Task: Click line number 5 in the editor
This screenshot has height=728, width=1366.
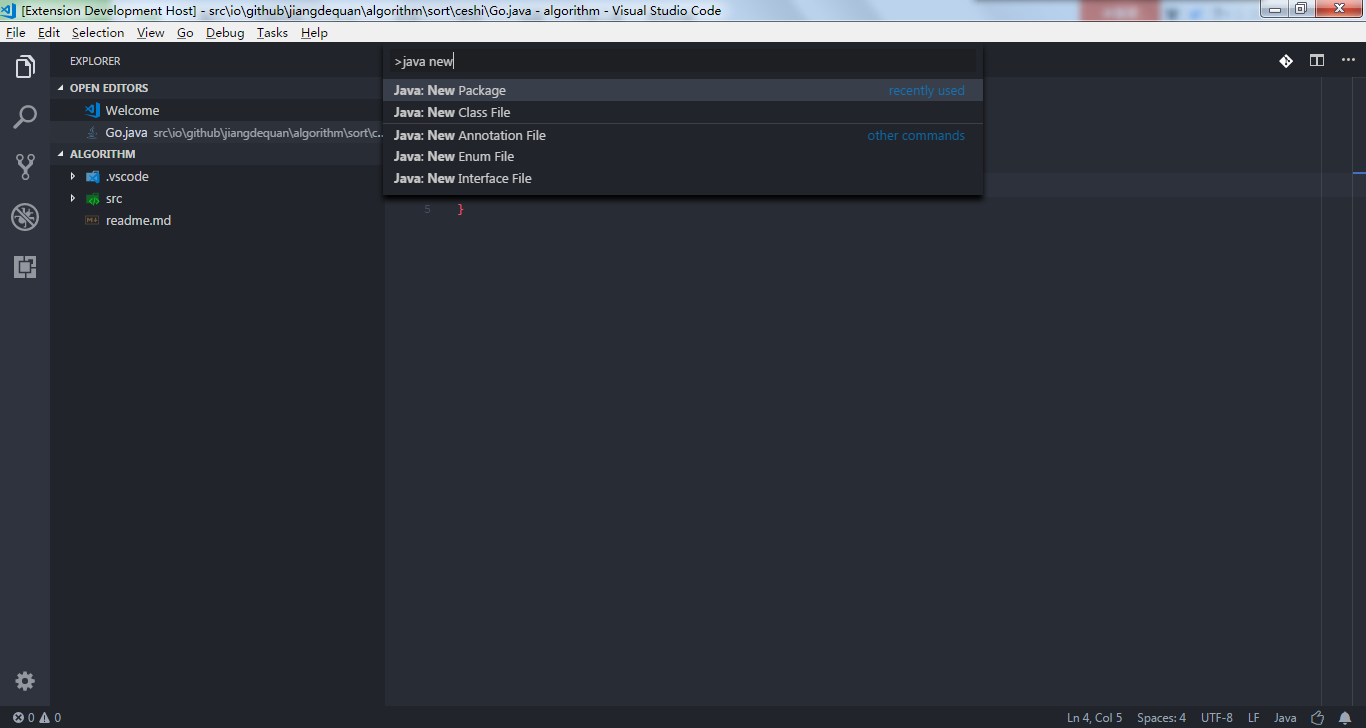Action: [427, 209]
